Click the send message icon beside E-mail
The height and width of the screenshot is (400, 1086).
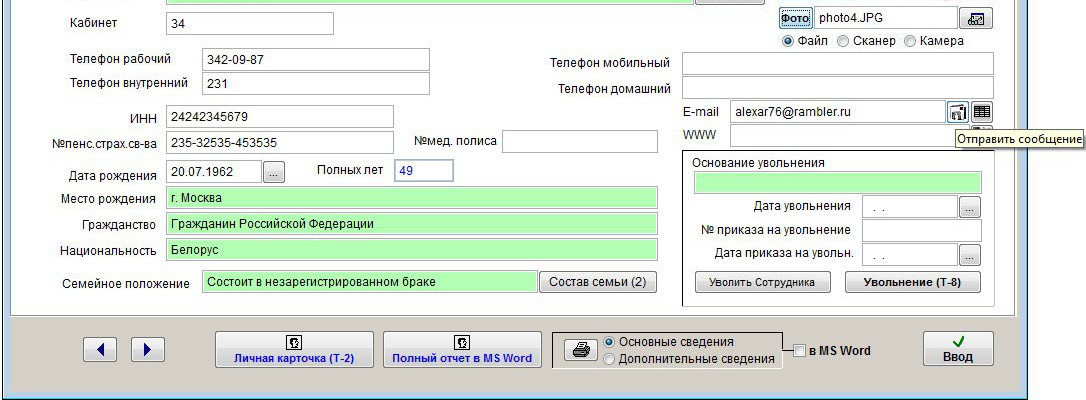pyautogui.click(x=958, y=112)
